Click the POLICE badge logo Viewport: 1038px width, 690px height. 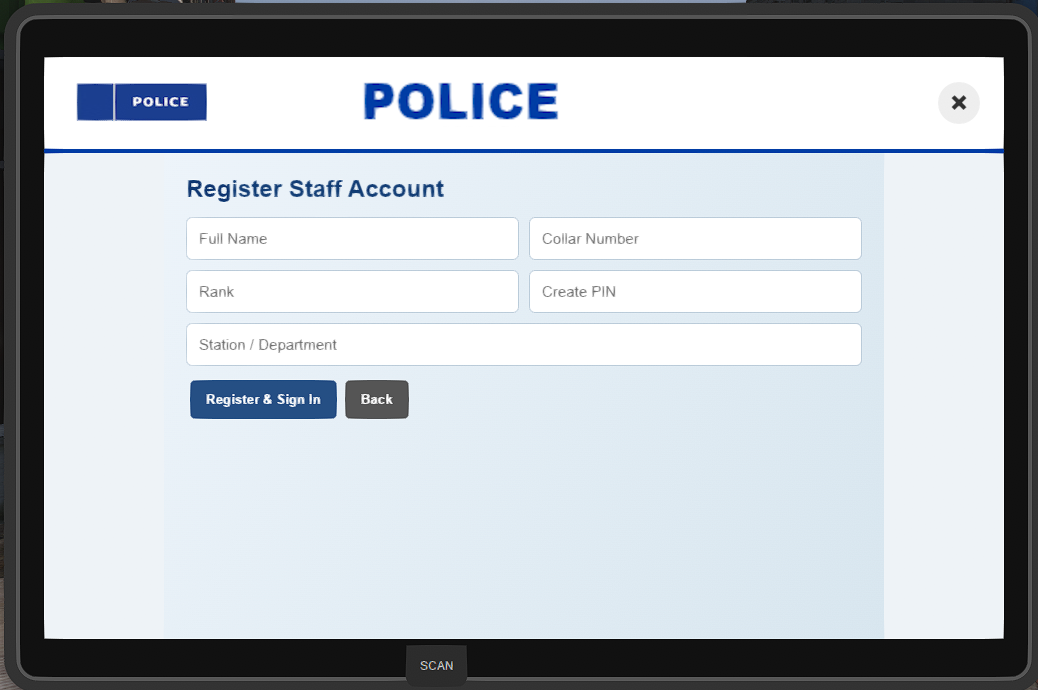tap(142, 102)
